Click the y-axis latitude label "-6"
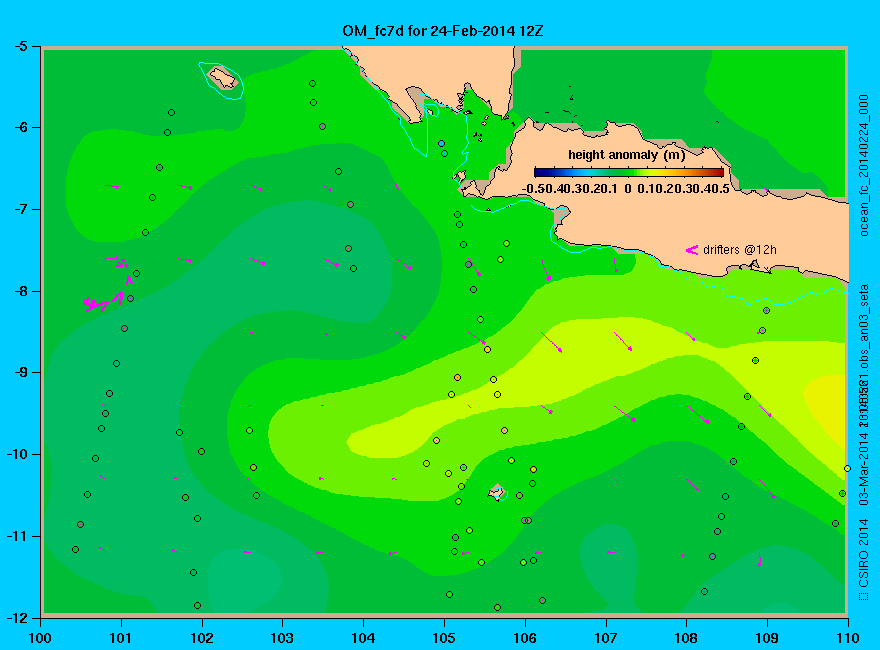 (21, 127)
